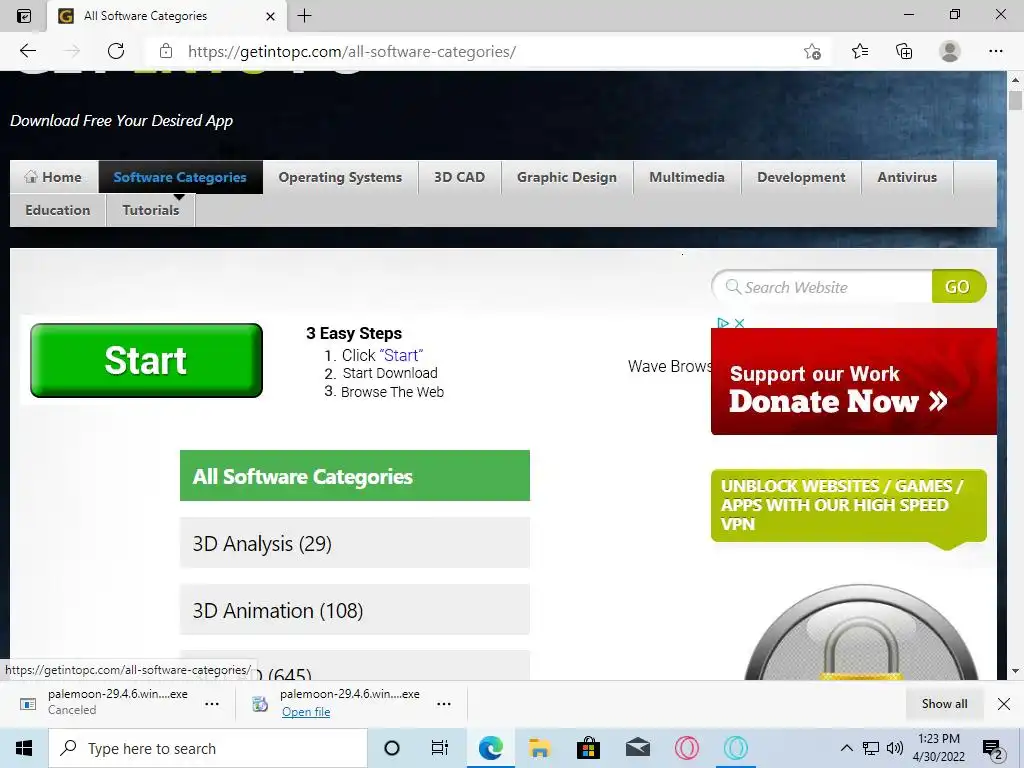This screenshot has width=1024, height=768.
Task: Open a new browser tab
Action: tap(304, 16)
